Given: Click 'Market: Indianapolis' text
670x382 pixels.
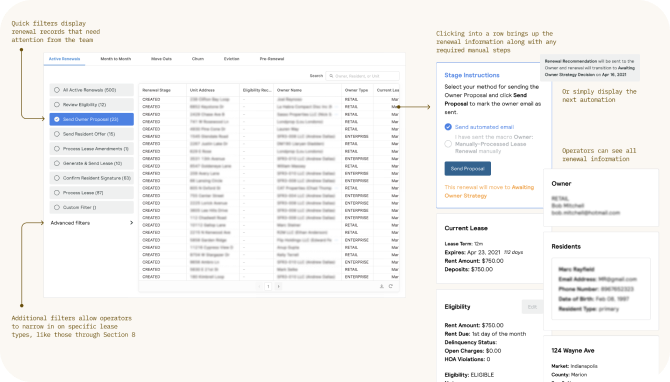Looking at the screenshot, I should [574, 366].
